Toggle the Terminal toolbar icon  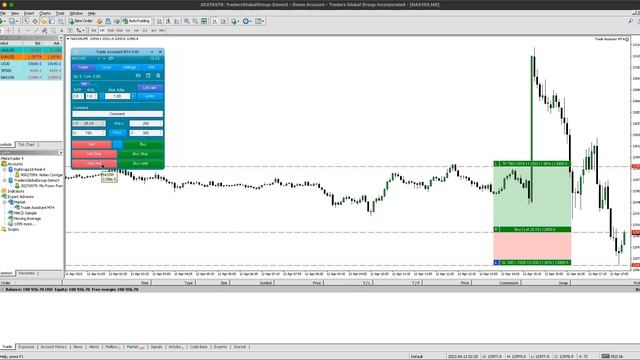(x=51, y=21)
